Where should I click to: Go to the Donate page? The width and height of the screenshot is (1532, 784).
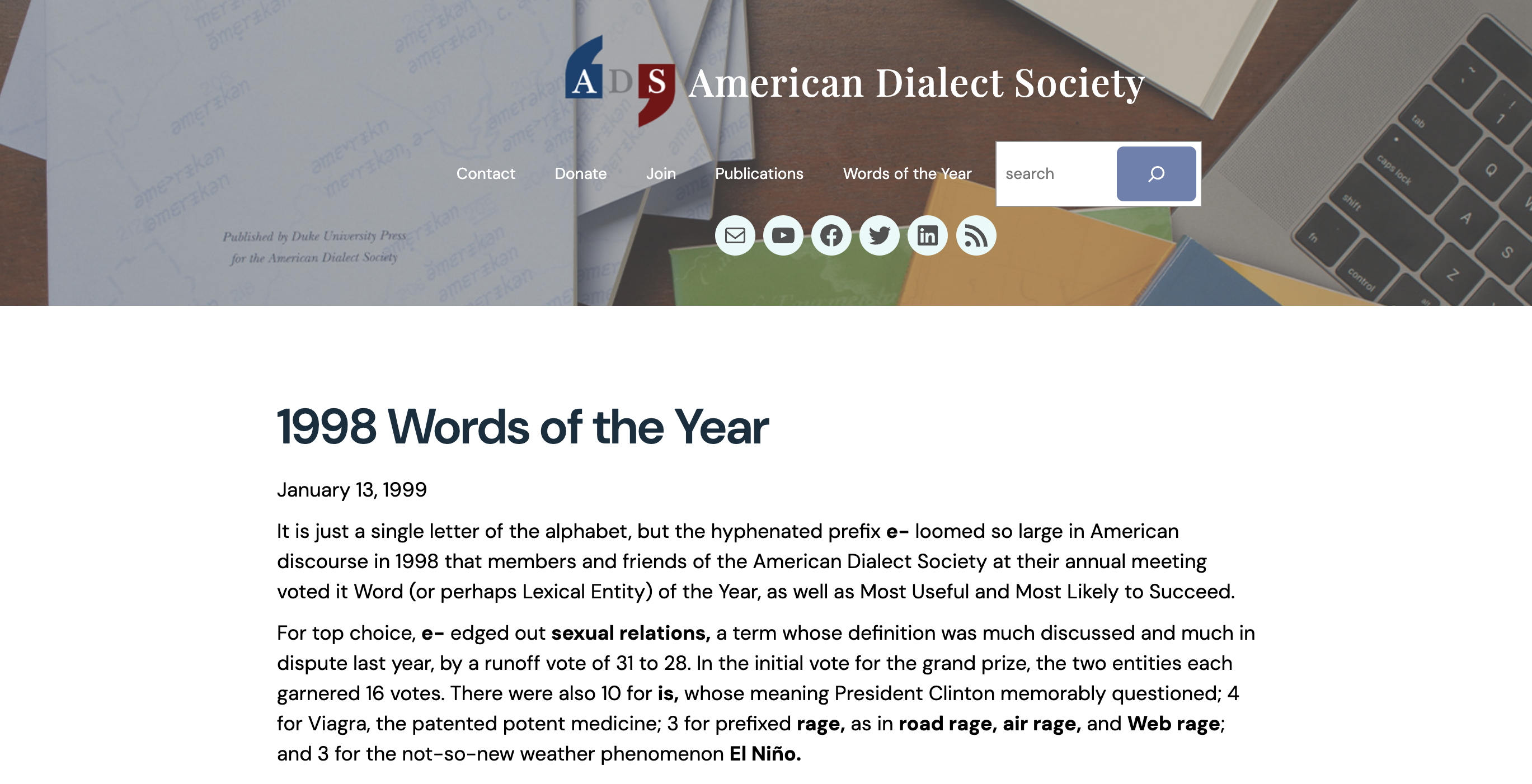pyautogui.click(x=580, y=173)
